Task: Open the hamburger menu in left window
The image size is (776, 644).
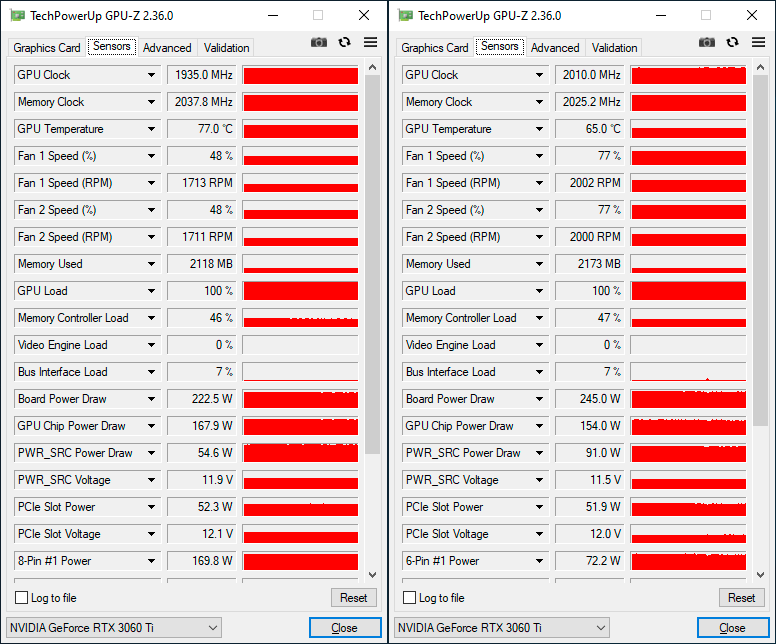Action: (371, 42)
